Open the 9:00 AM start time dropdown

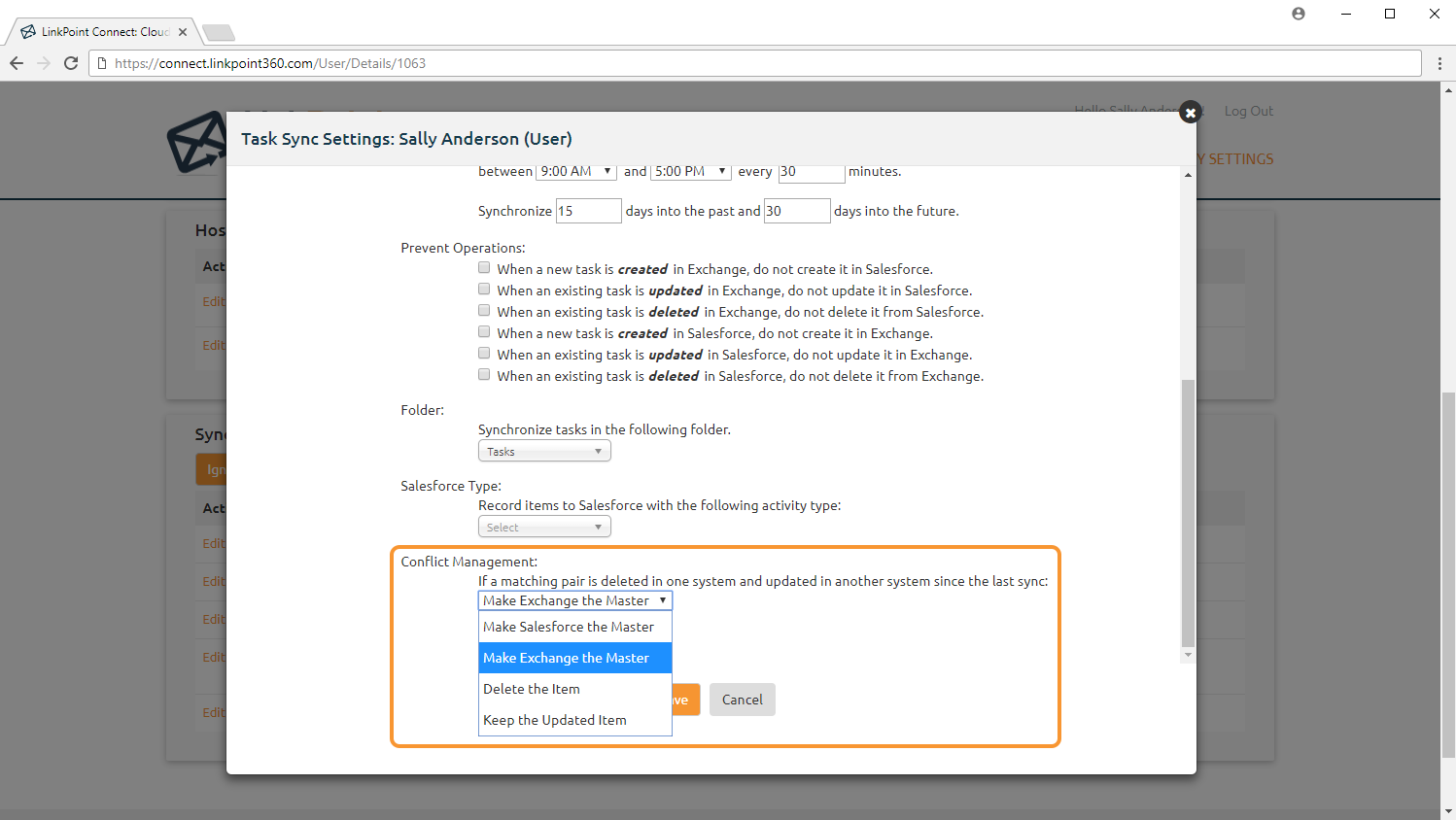click(x=575, y=171)
